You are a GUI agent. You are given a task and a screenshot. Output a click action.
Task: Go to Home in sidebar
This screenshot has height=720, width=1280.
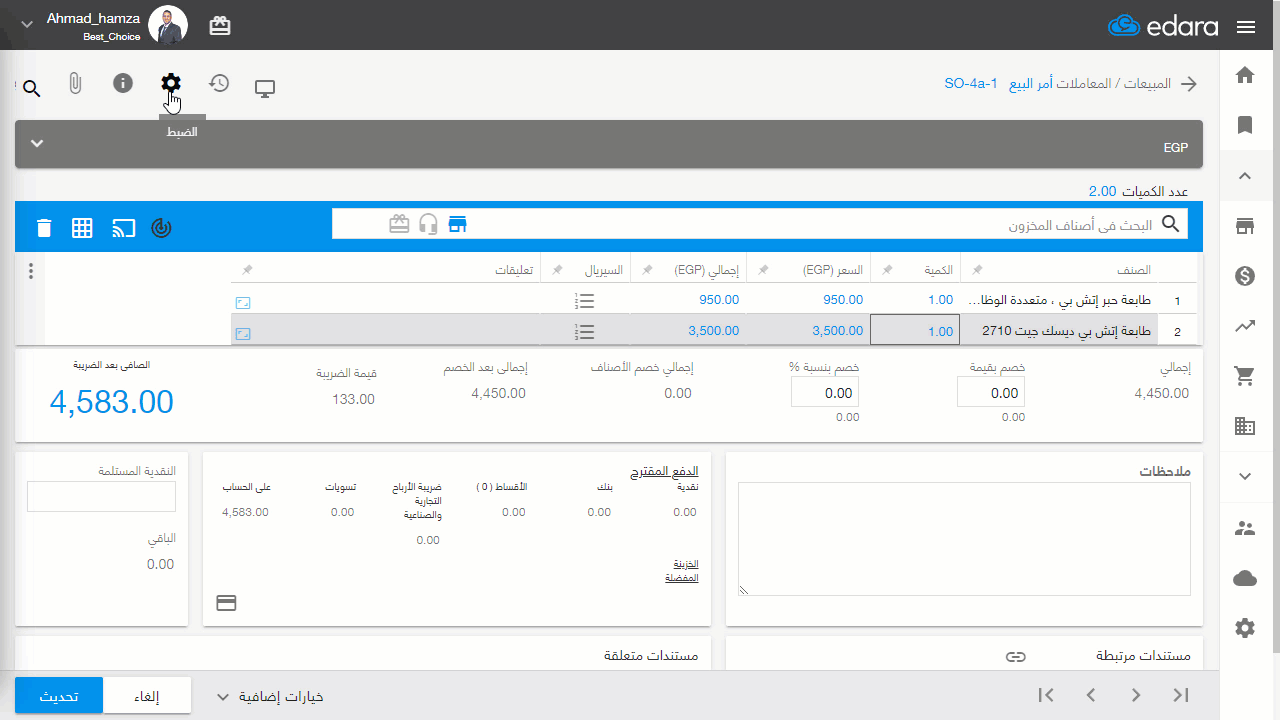(x=1245, y=75)
